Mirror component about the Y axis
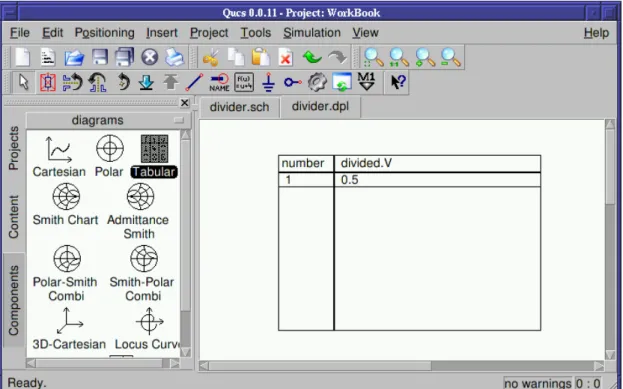Viewport: 623px width, 389px height. 97,83
